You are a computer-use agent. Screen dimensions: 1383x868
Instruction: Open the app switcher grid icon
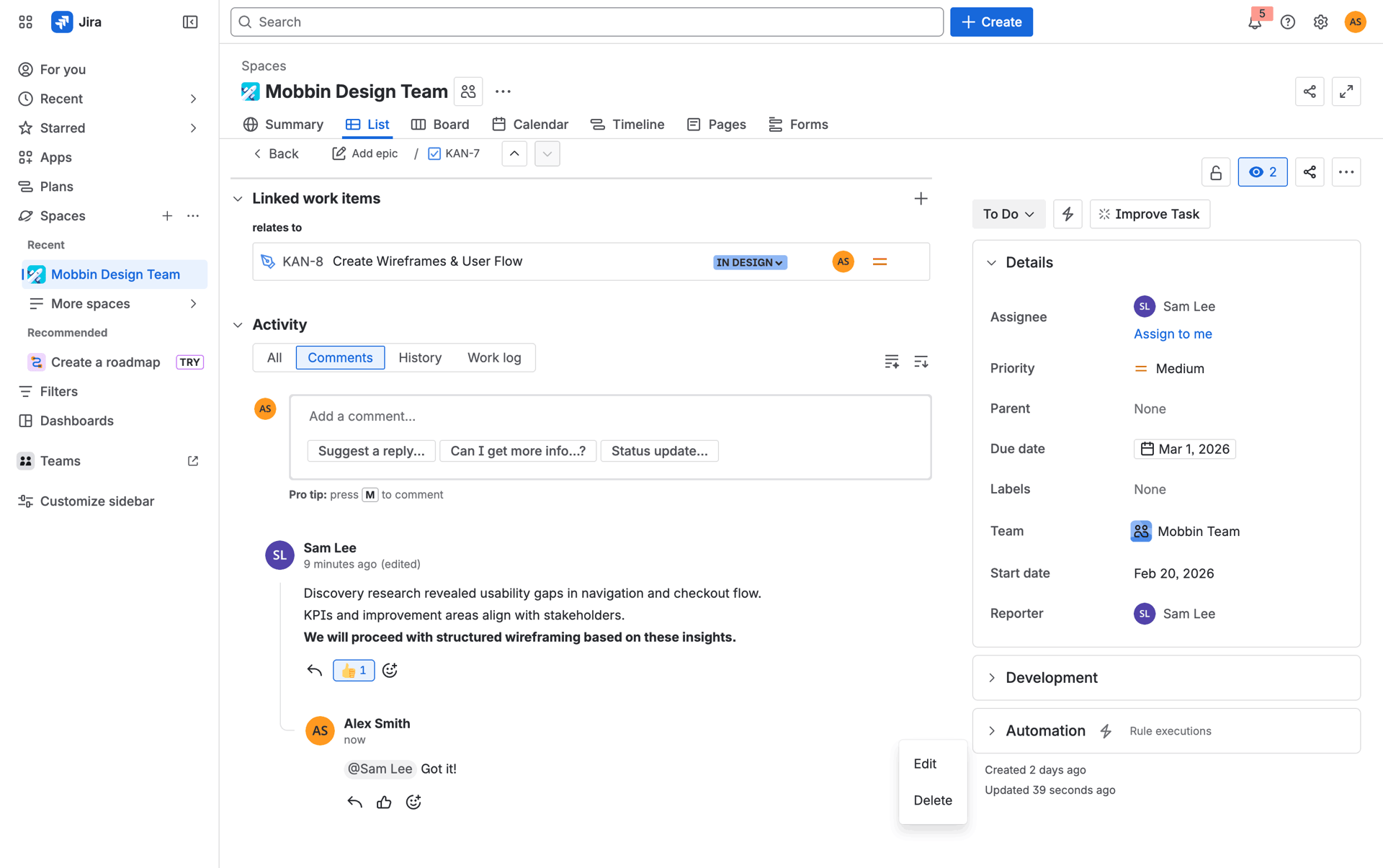(26, 22)
